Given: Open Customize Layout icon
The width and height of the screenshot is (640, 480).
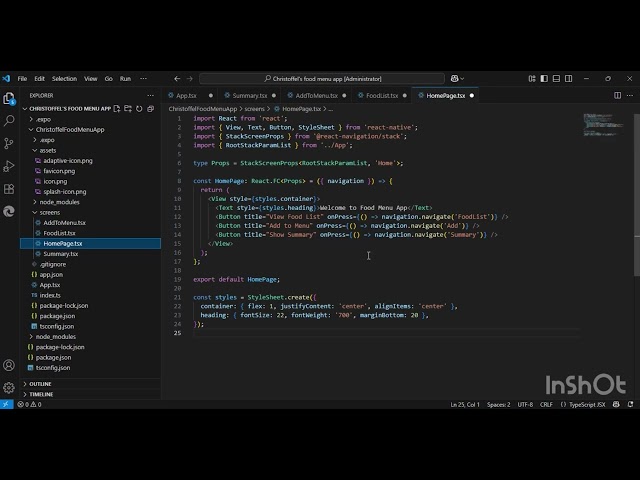Looking at the screenshot, I should 532,78.
